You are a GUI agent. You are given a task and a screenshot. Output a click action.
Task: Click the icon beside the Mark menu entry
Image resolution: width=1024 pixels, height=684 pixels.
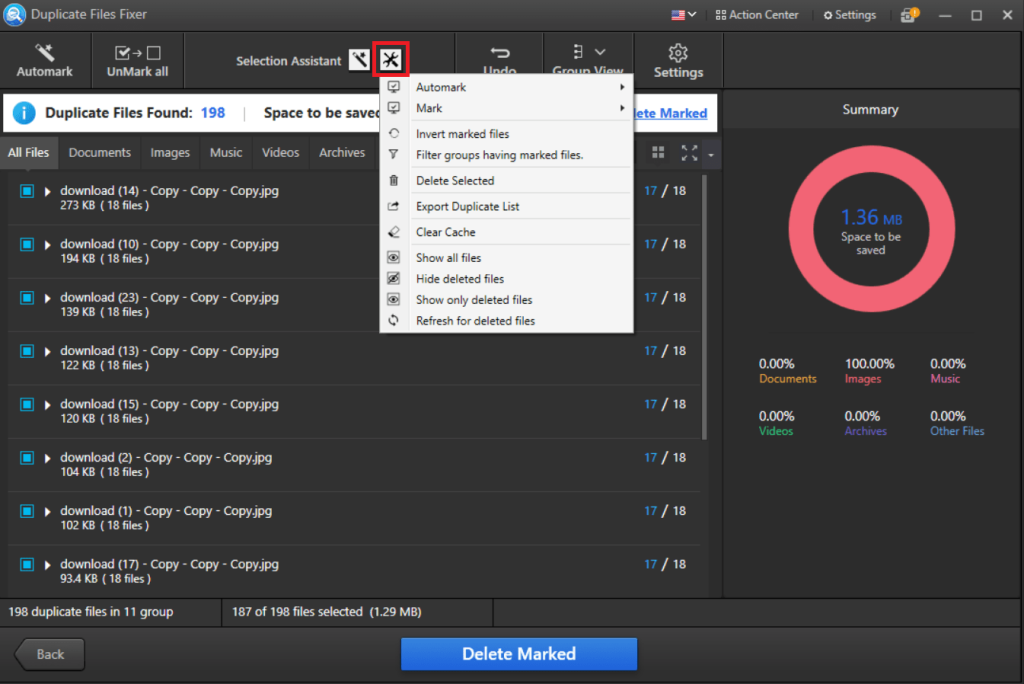(x=394, y=108)
